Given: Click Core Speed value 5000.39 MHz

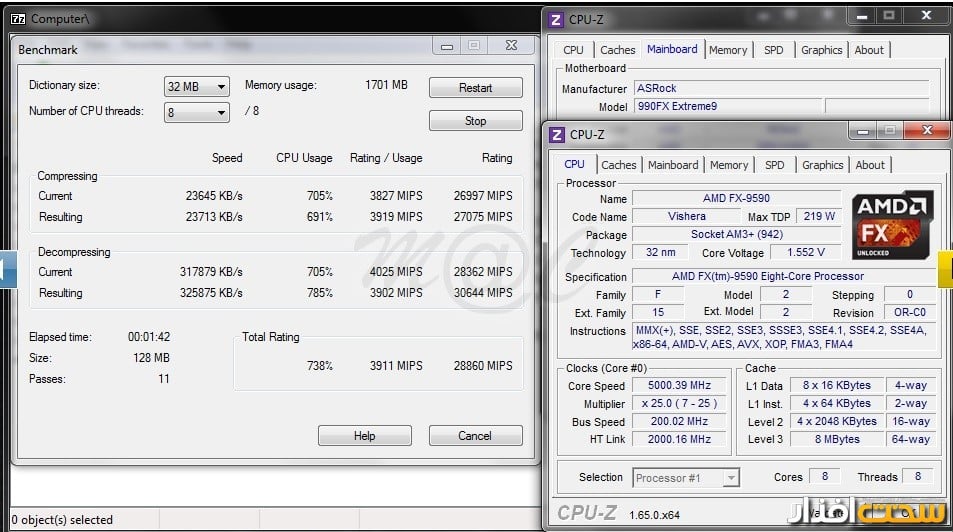Looking at the screenshot, I should (x=679, y=385).
